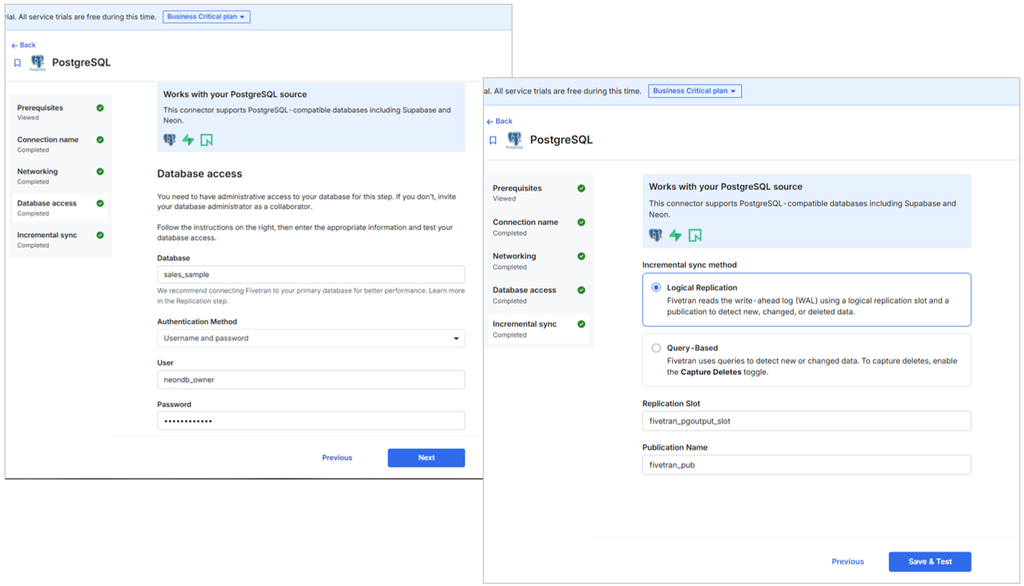Open Business Critical plan dropdown in right window
The height and width of the screenshot is (586, 1024).
pos(695,91)
